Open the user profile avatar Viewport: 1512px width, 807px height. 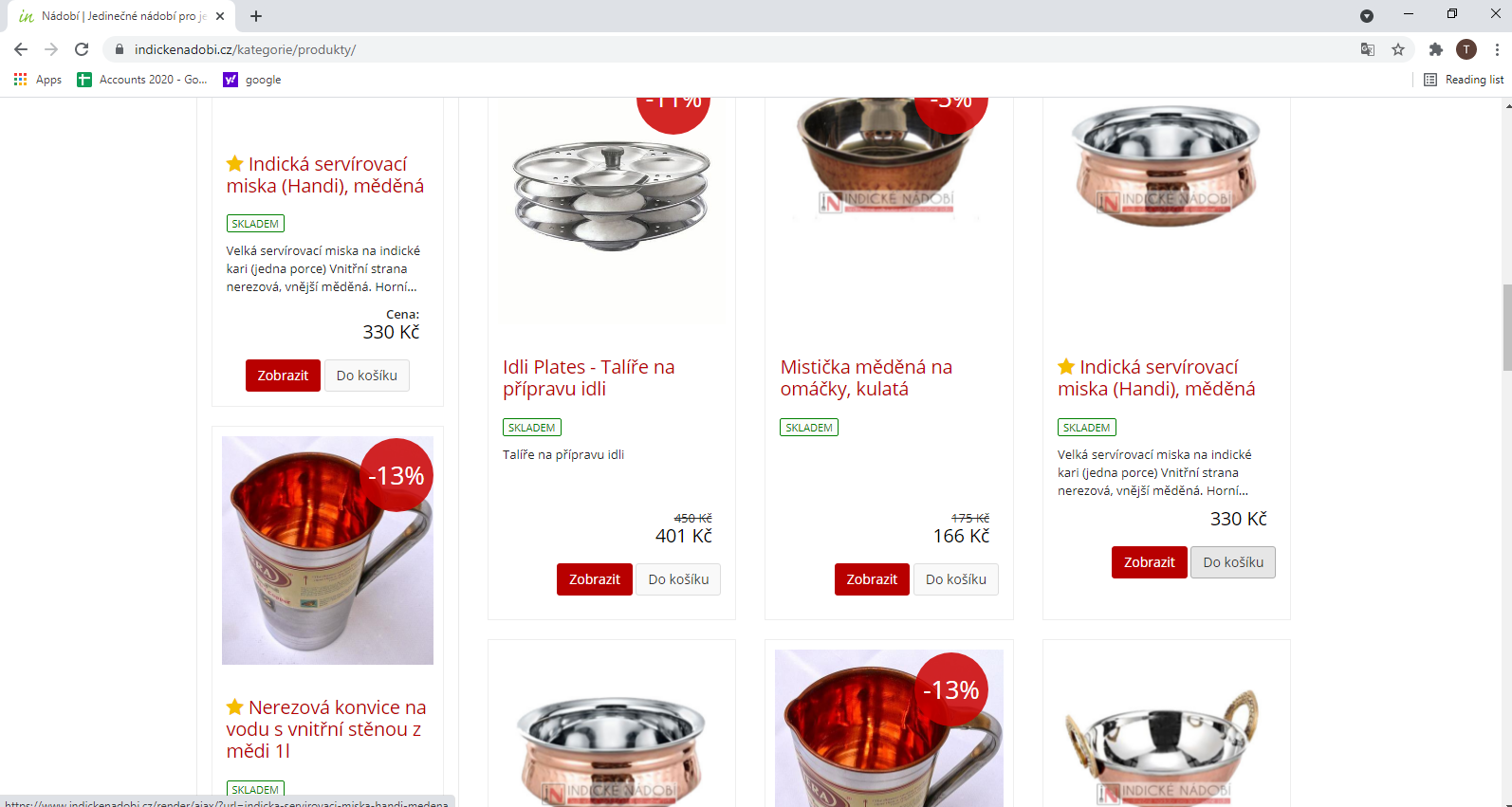pyautogui.click(x=1466, y=49)
